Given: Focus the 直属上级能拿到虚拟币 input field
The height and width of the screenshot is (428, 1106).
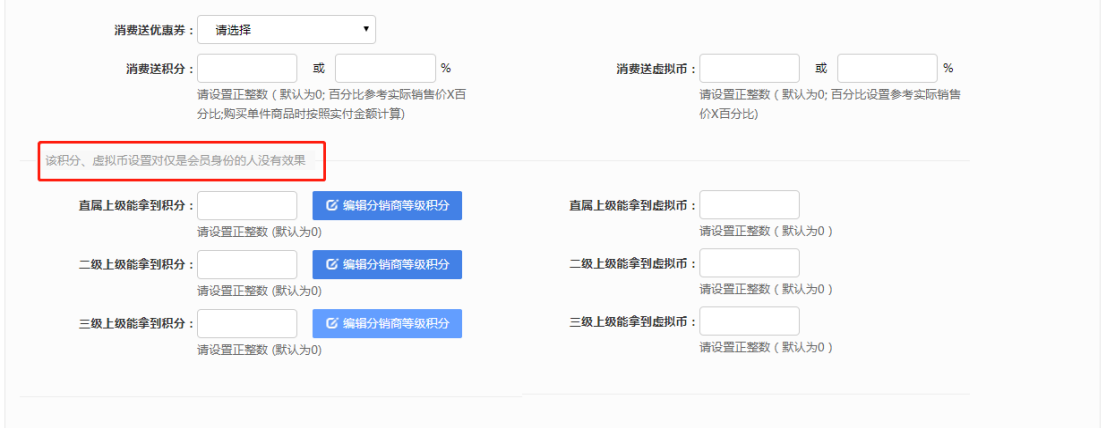Looking at the screenshot, I should click(749, 205).
